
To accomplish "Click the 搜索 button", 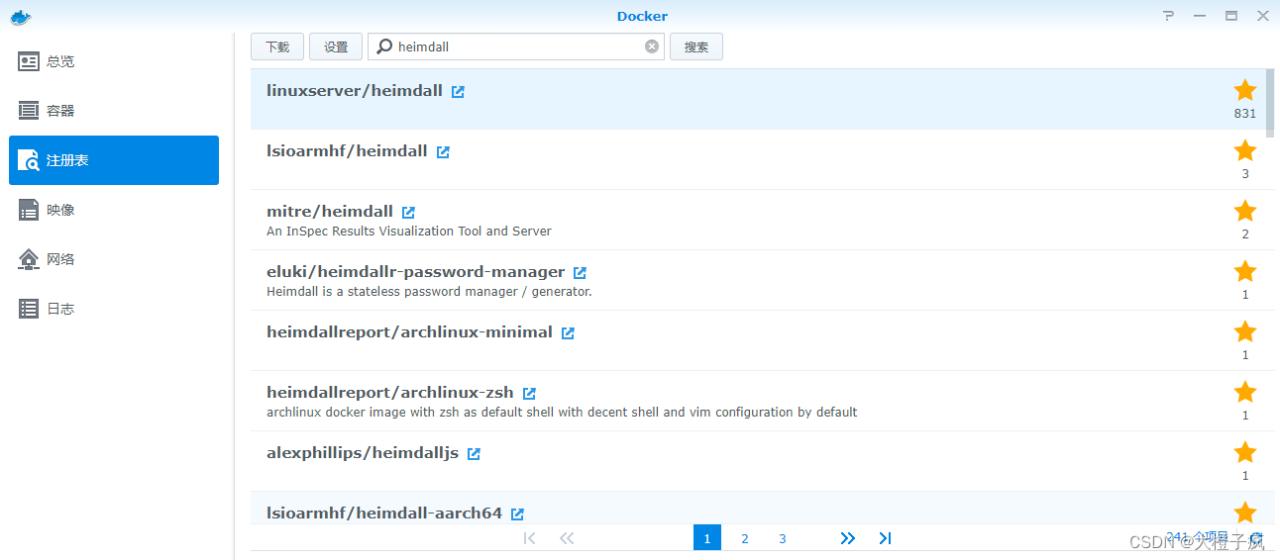I will (x=696, y=46).
